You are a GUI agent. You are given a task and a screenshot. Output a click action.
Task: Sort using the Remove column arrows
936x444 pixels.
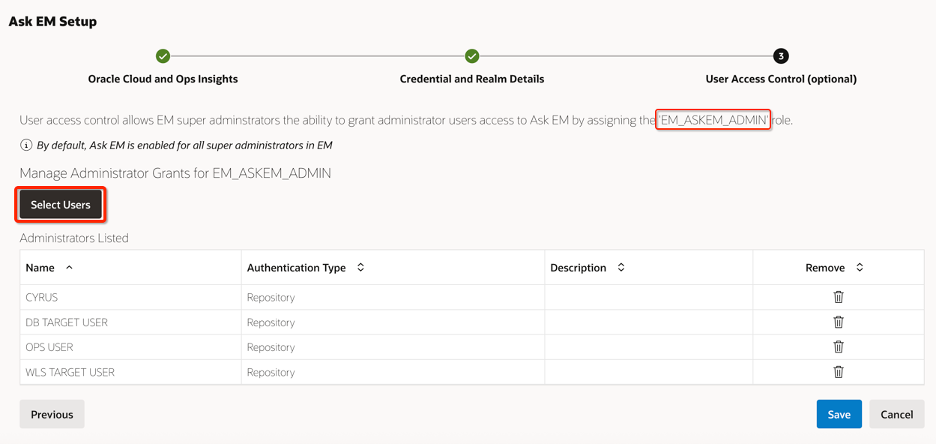coord(859,268)
